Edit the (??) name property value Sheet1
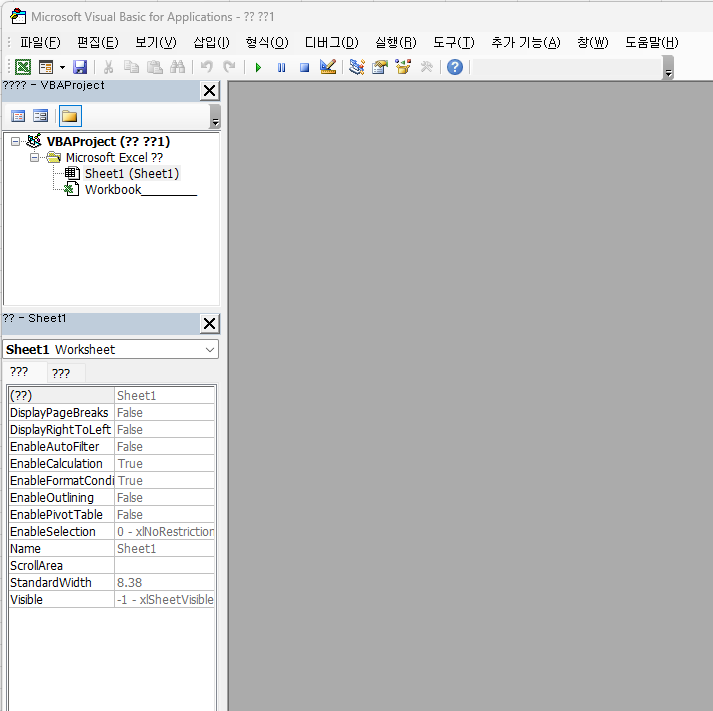This screenshot has height=711, width=713. tap(164, 396)
